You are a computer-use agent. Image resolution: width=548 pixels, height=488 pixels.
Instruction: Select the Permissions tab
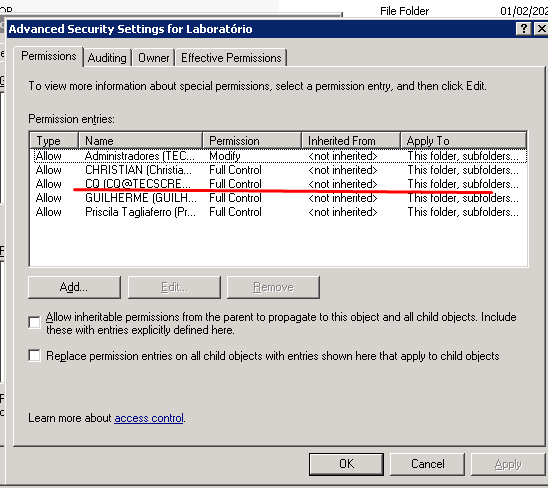(x=49, y=56)
